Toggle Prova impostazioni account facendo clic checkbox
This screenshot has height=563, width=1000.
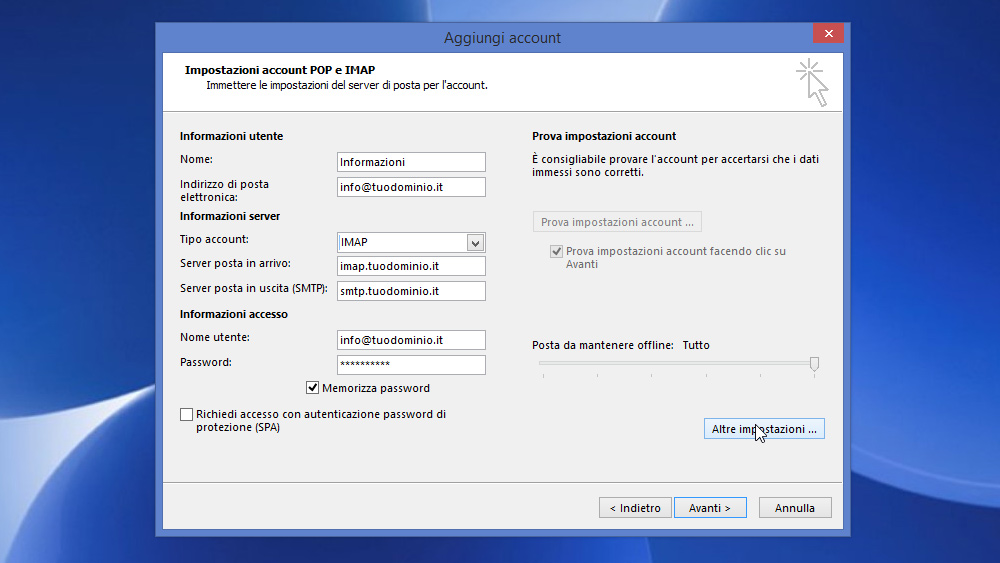(x=556, y=251)
